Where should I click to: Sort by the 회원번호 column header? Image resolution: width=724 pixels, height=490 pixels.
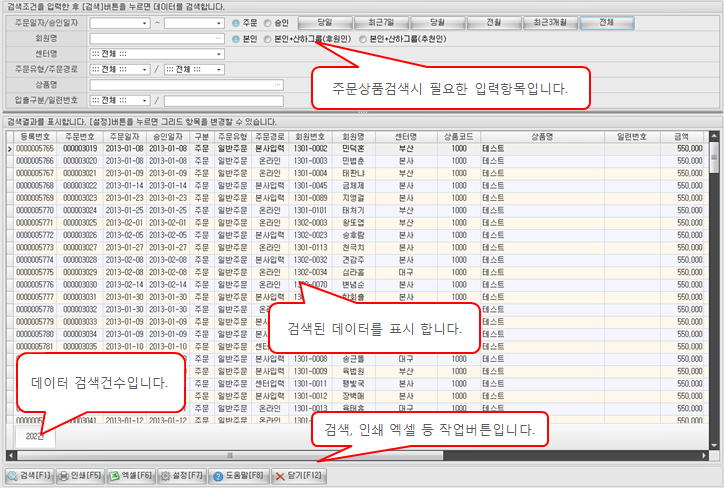click(x=311, y=137)
